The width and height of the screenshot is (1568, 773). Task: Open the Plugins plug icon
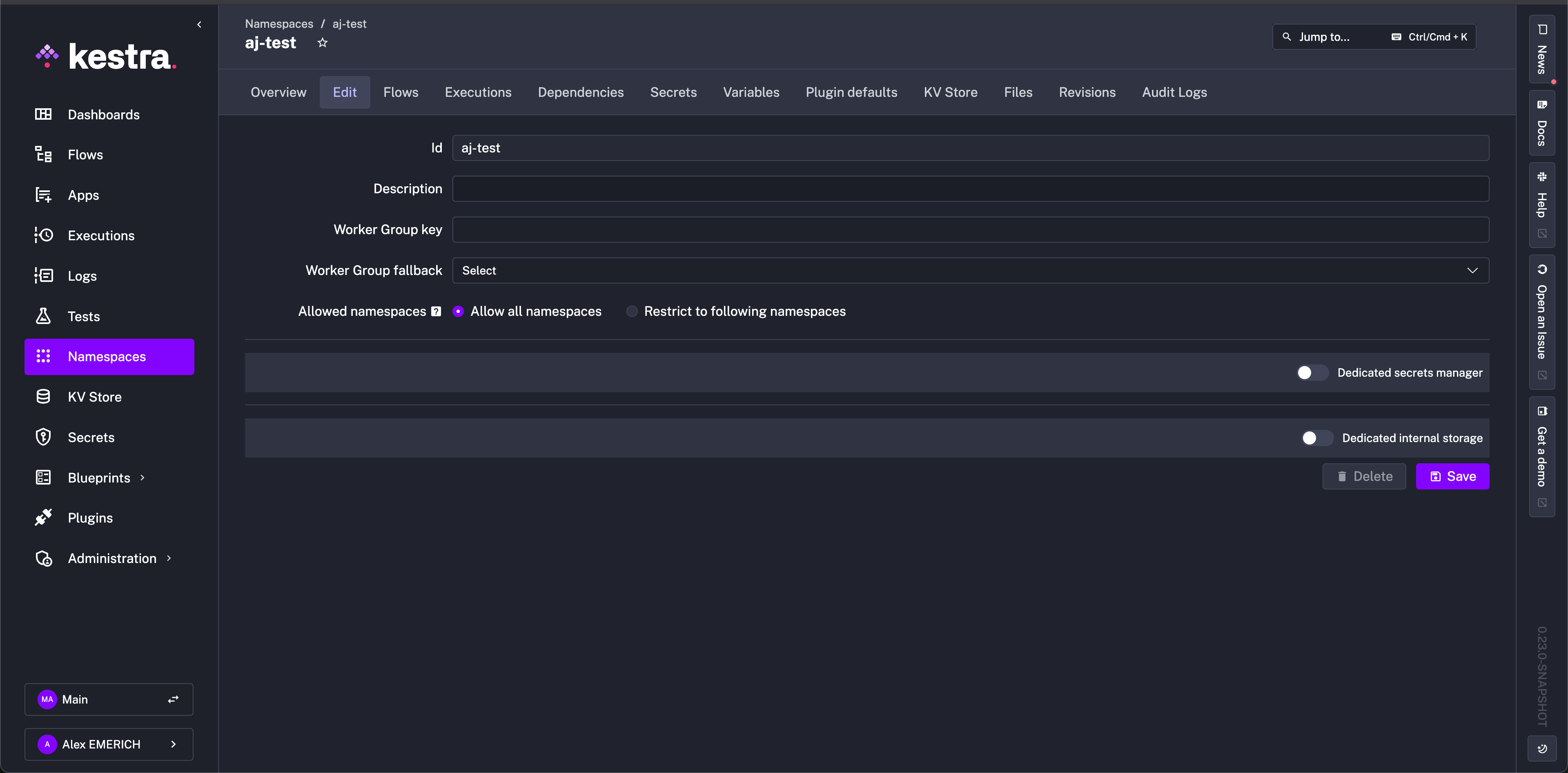pyautogui.click(x=43, y=518)
